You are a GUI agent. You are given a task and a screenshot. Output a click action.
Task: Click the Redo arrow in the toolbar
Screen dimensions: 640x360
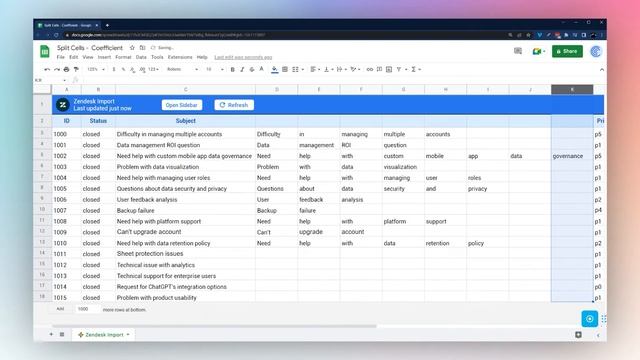click(57, 69)
